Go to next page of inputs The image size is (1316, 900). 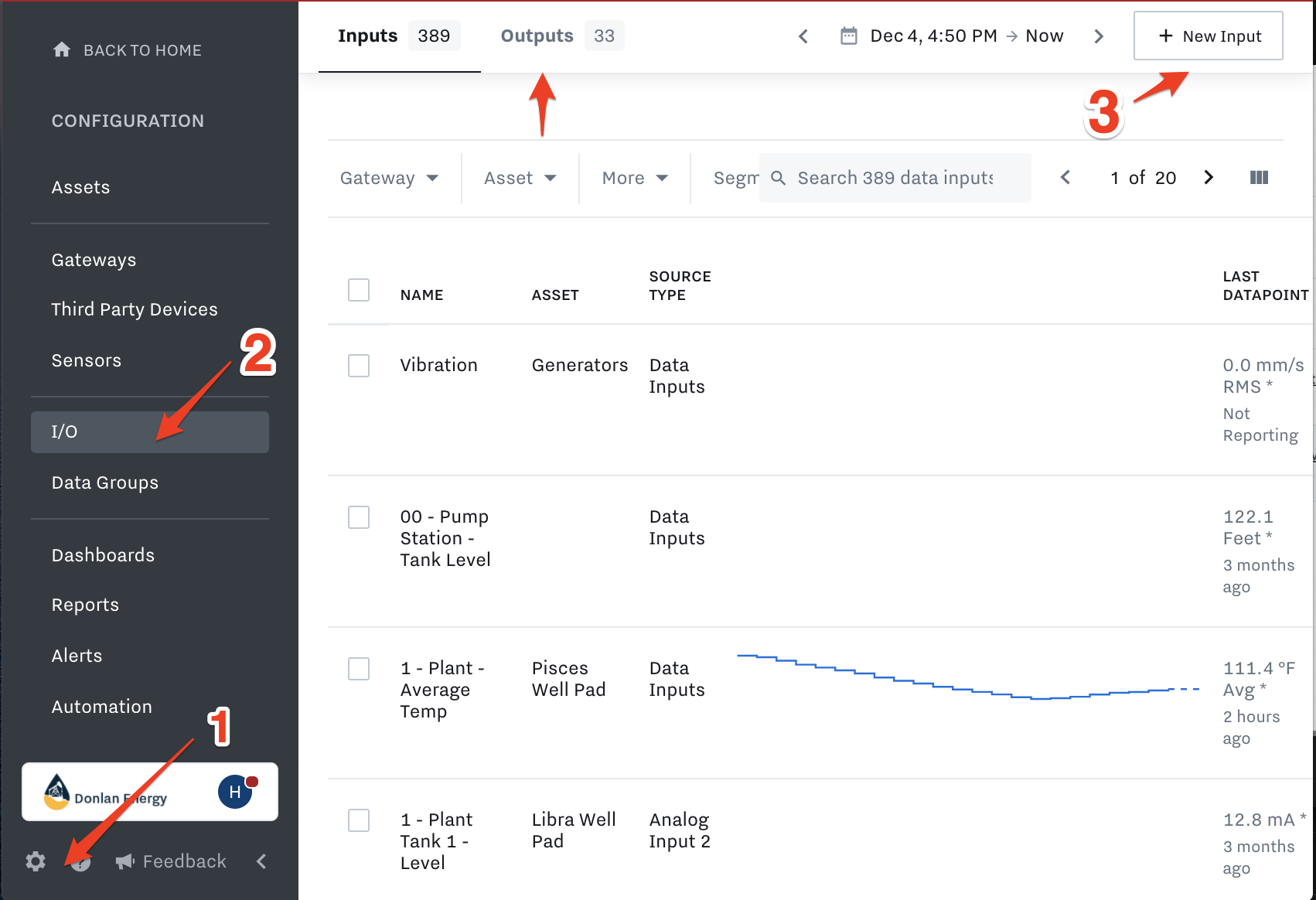click(1209, 177)
